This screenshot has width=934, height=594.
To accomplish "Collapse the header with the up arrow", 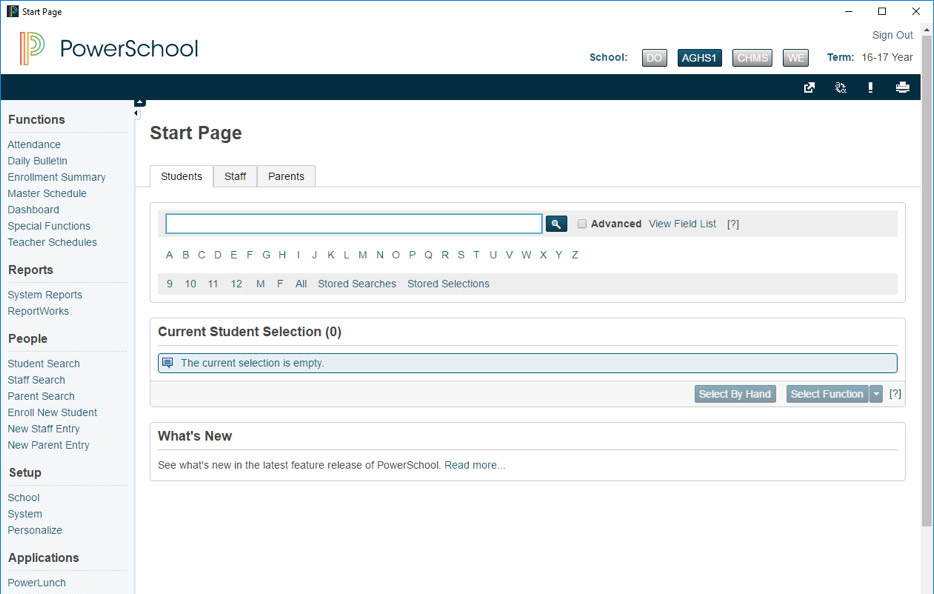I will [x=140, y=102].
